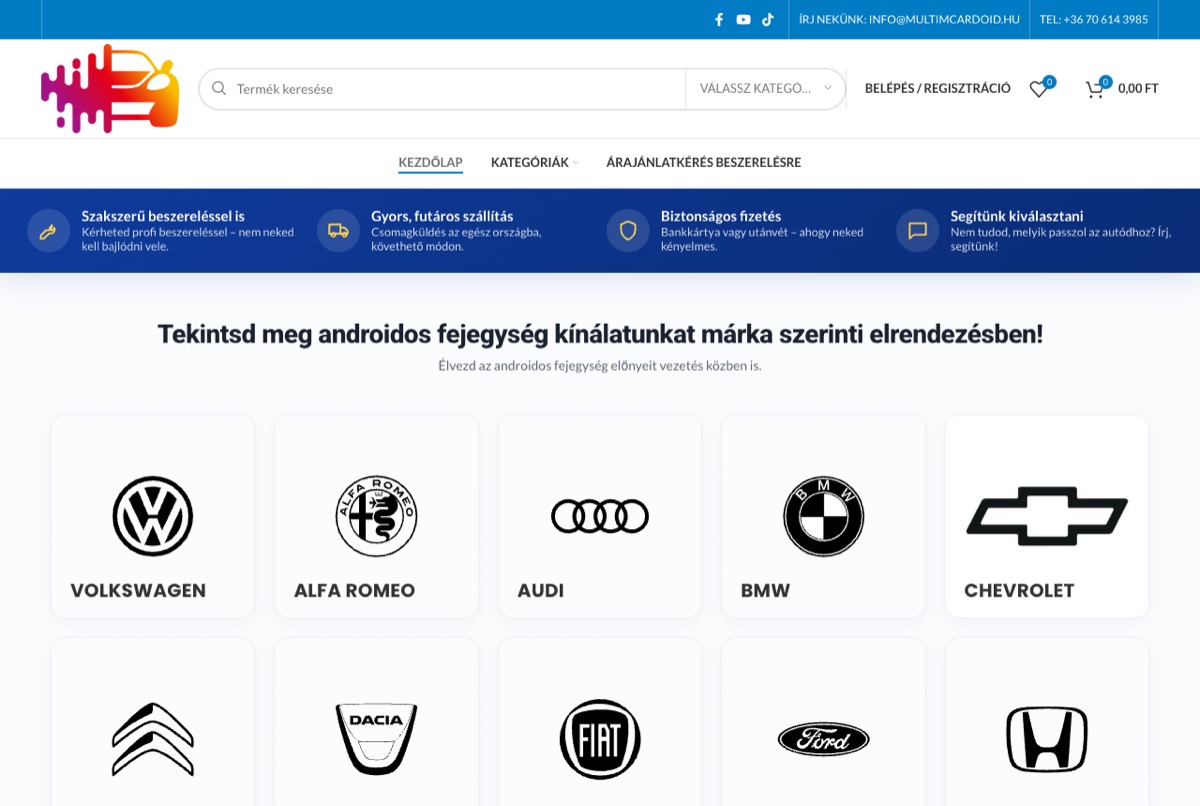
Task: Click Belépés / Regisztráció link
Action: point(938,89)
